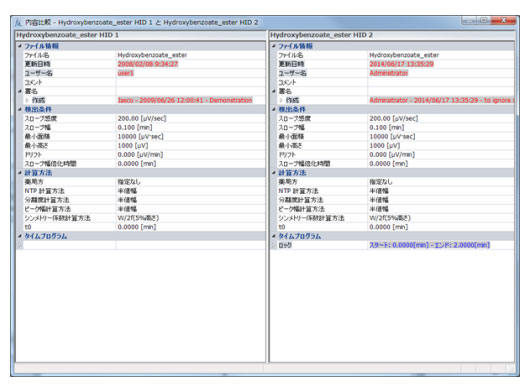The image size is (530, 392).
Task: Select ファイル名 row label in HID 1 panel
Action: coord(37,55)
